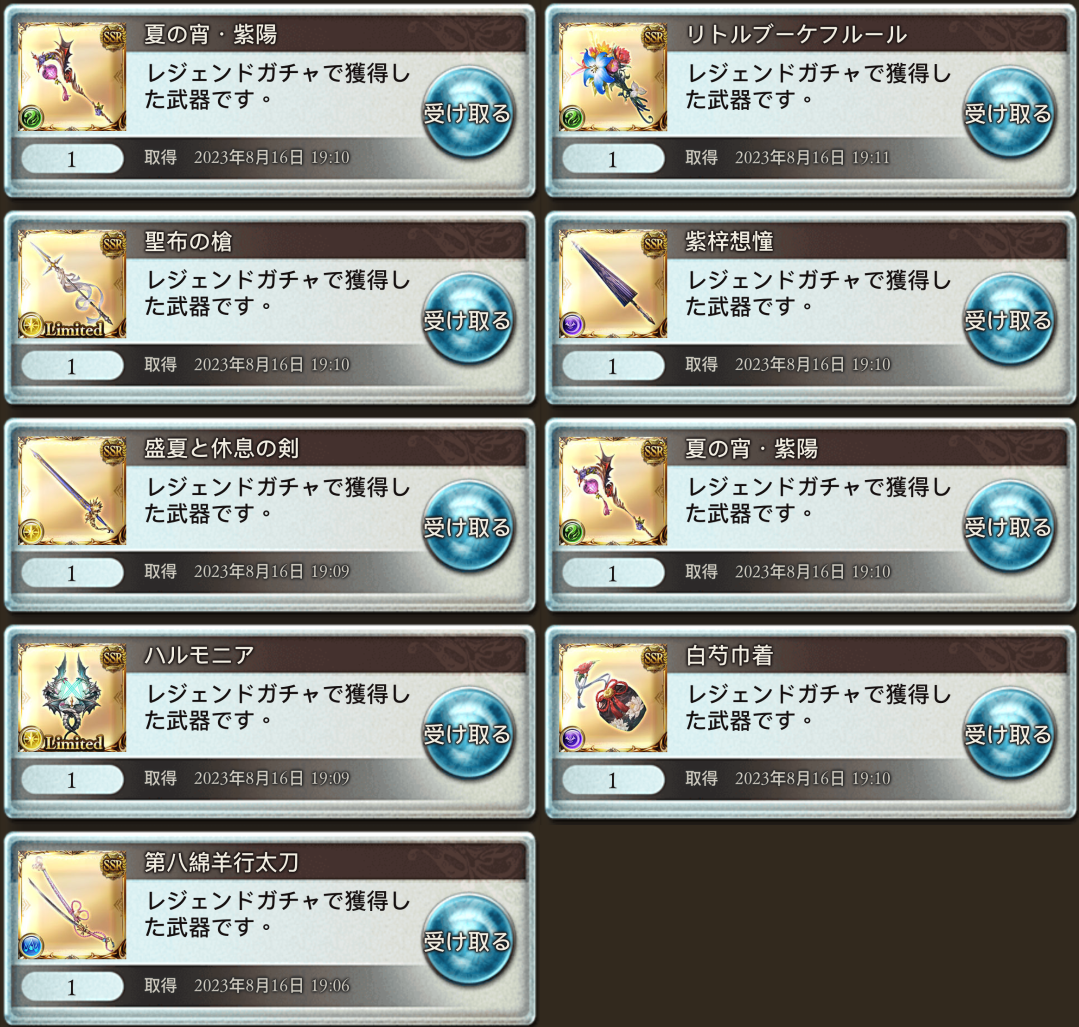Click the リトルブーケフルール bouquet weapon icon
1079x1027 pixels.
coord(613,76)
